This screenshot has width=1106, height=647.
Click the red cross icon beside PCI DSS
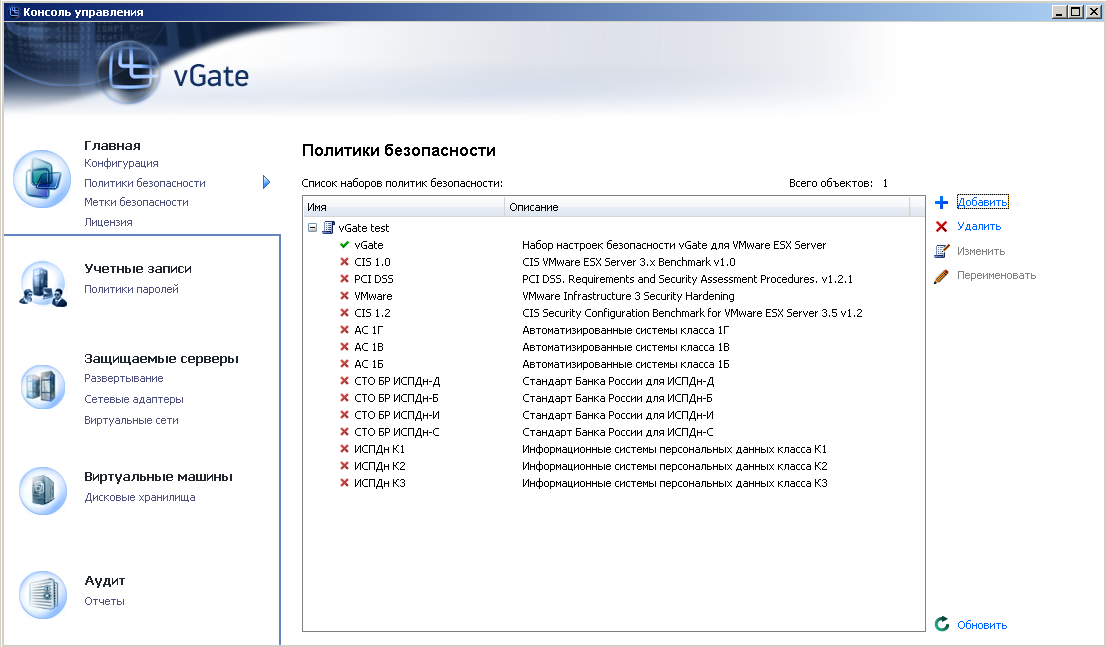coord(344,279)
